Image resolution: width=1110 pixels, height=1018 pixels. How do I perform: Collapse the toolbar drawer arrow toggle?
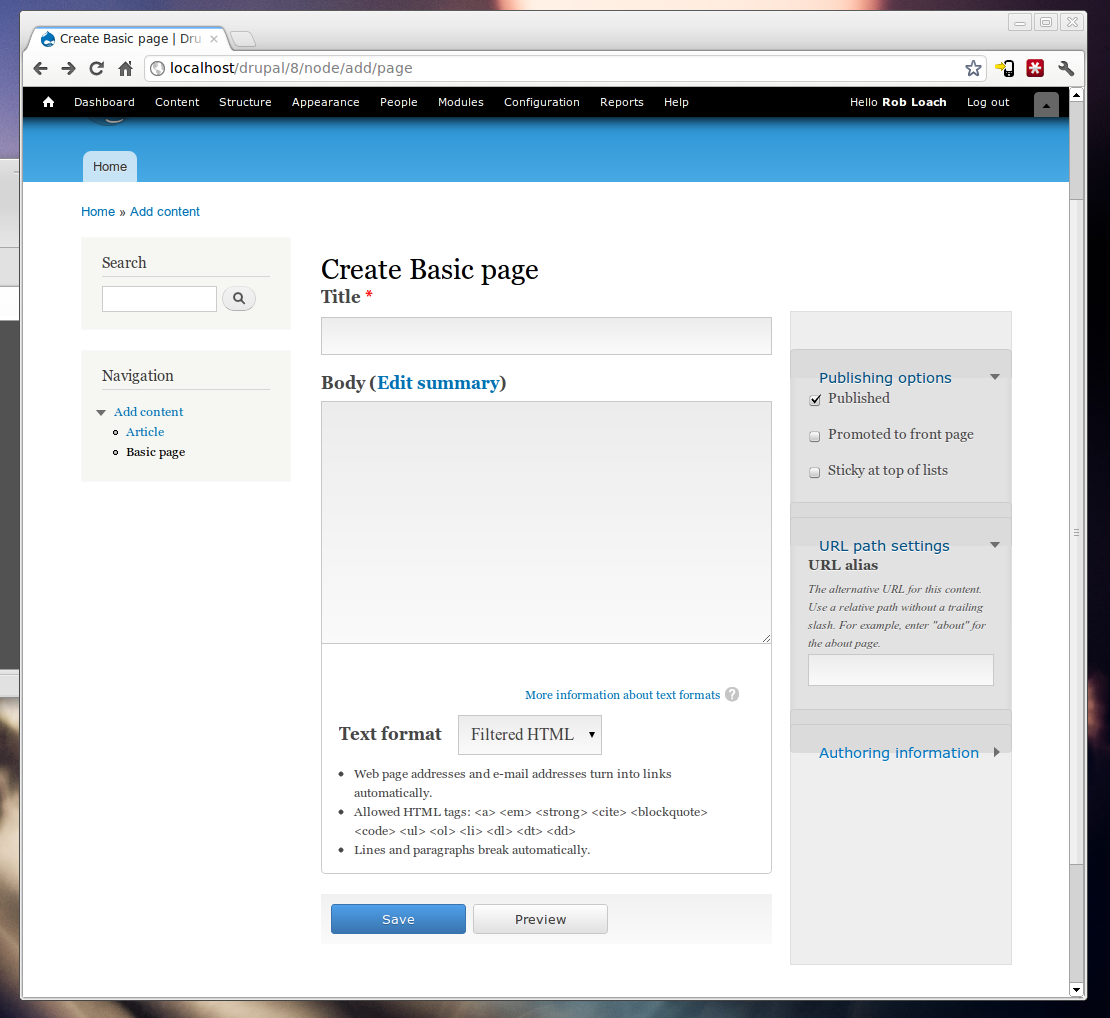[1046, 106]
